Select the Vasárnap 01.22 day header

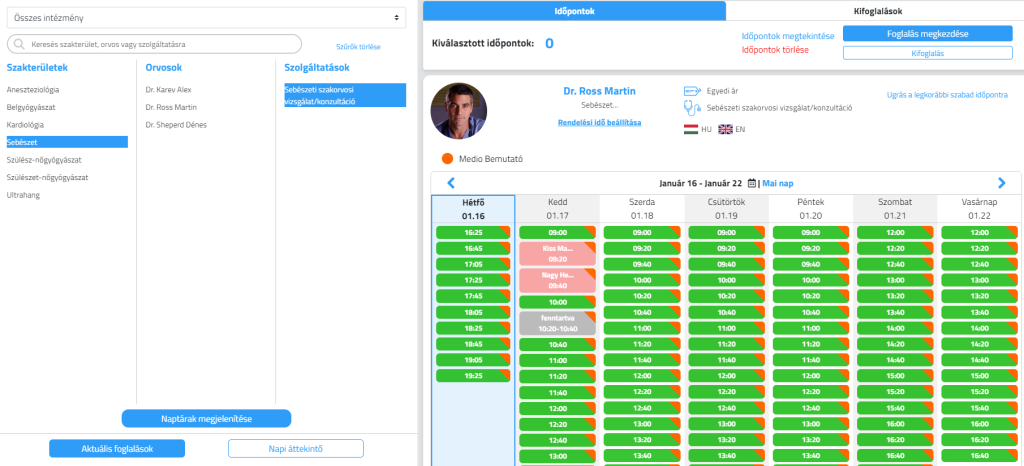click(x=979, y=209)
